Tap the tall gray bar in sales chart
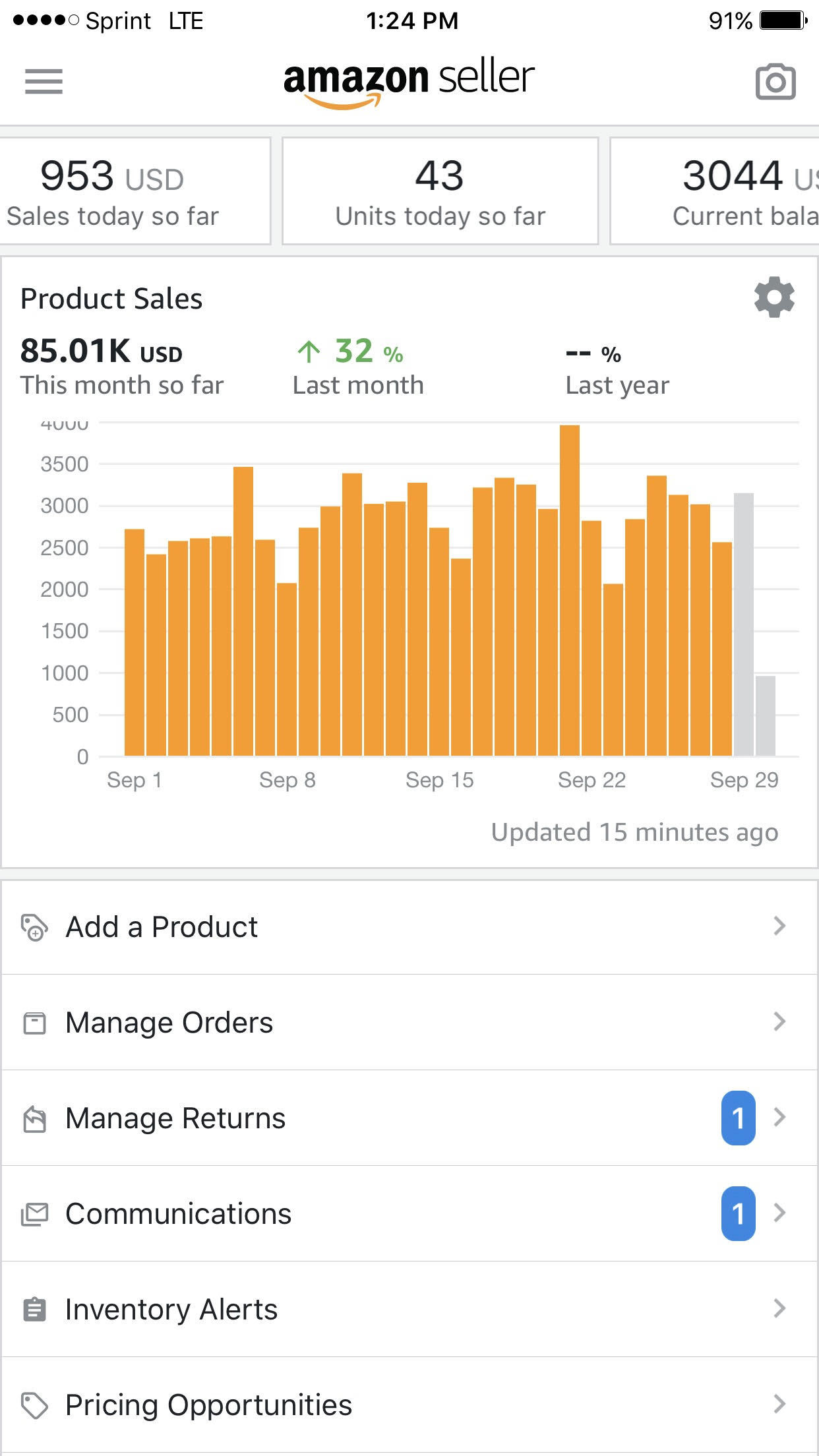 (744, 624)
